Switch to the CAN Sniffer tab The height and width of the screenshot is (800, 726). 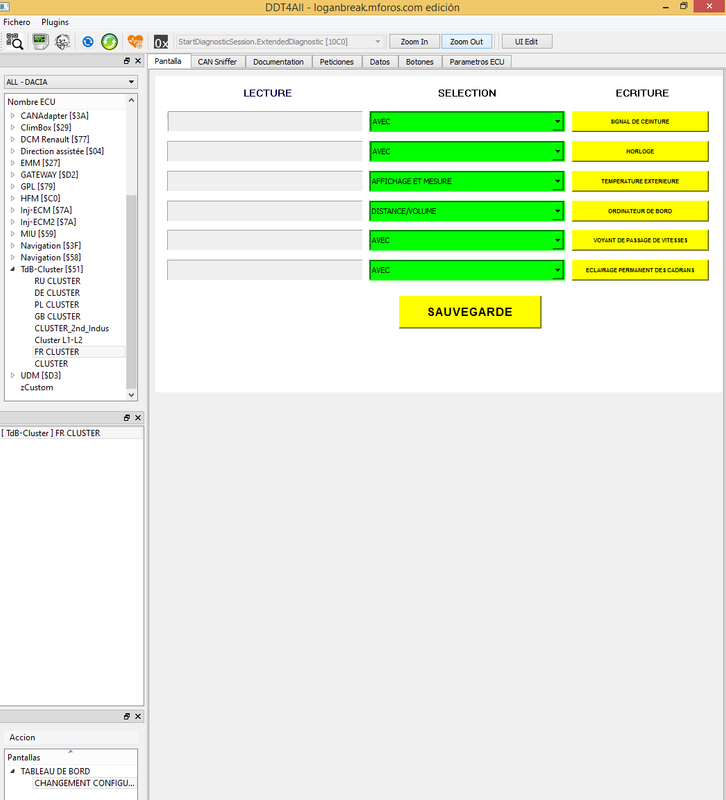[x=217, y=62]
